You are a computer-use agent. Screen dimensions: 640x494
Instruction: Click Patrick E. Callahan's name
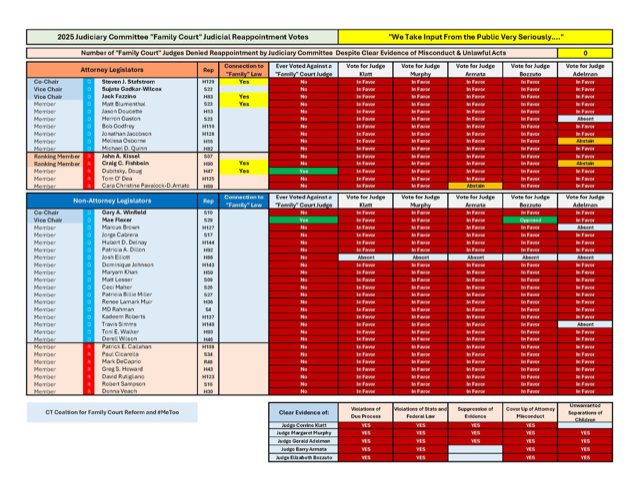tap(127, 347)
